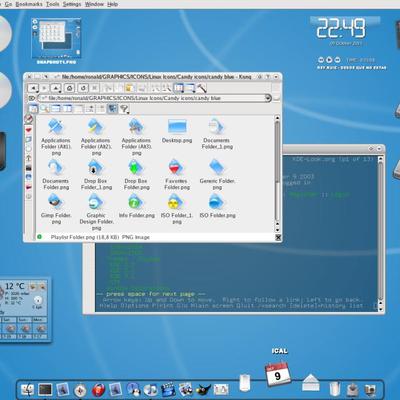Open the iCal calendar icon in the dock
400x400 pixels.
coord(277,374)
